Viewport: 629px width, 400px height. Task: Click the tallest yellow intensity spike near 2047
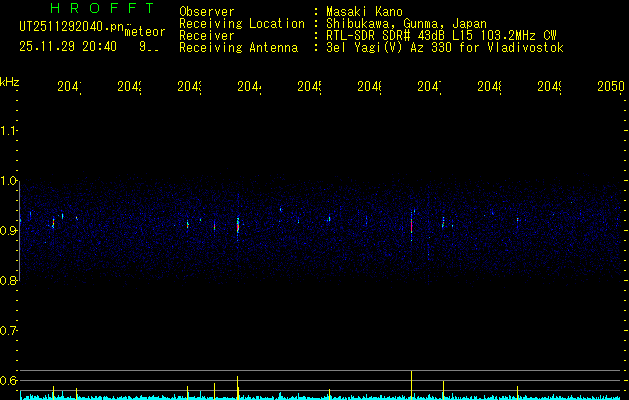[x=412, y=385]
